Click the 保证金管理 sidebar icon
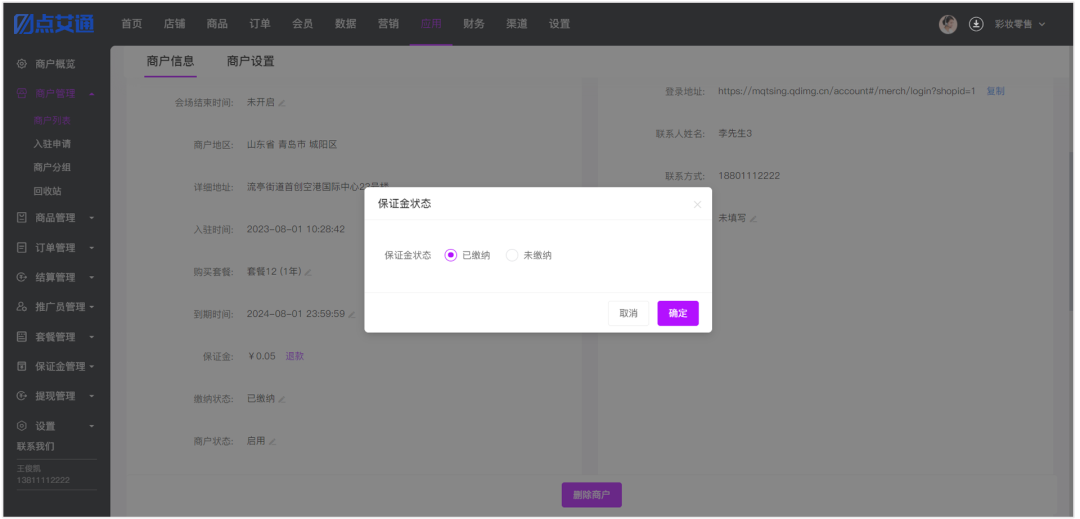The height and width of the screenshot is (519, 1080). [x=22, y=366]
